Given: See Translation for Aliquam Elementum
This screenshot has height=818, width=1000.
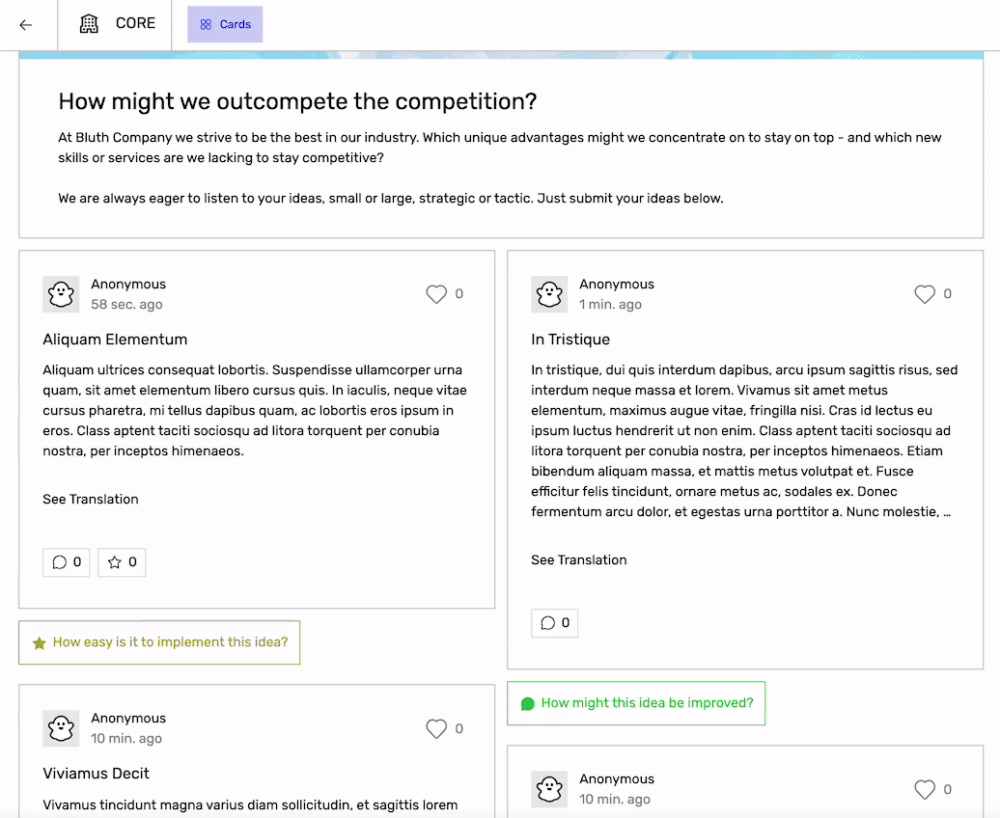Looking at the screenshot, I should [90, 499].
